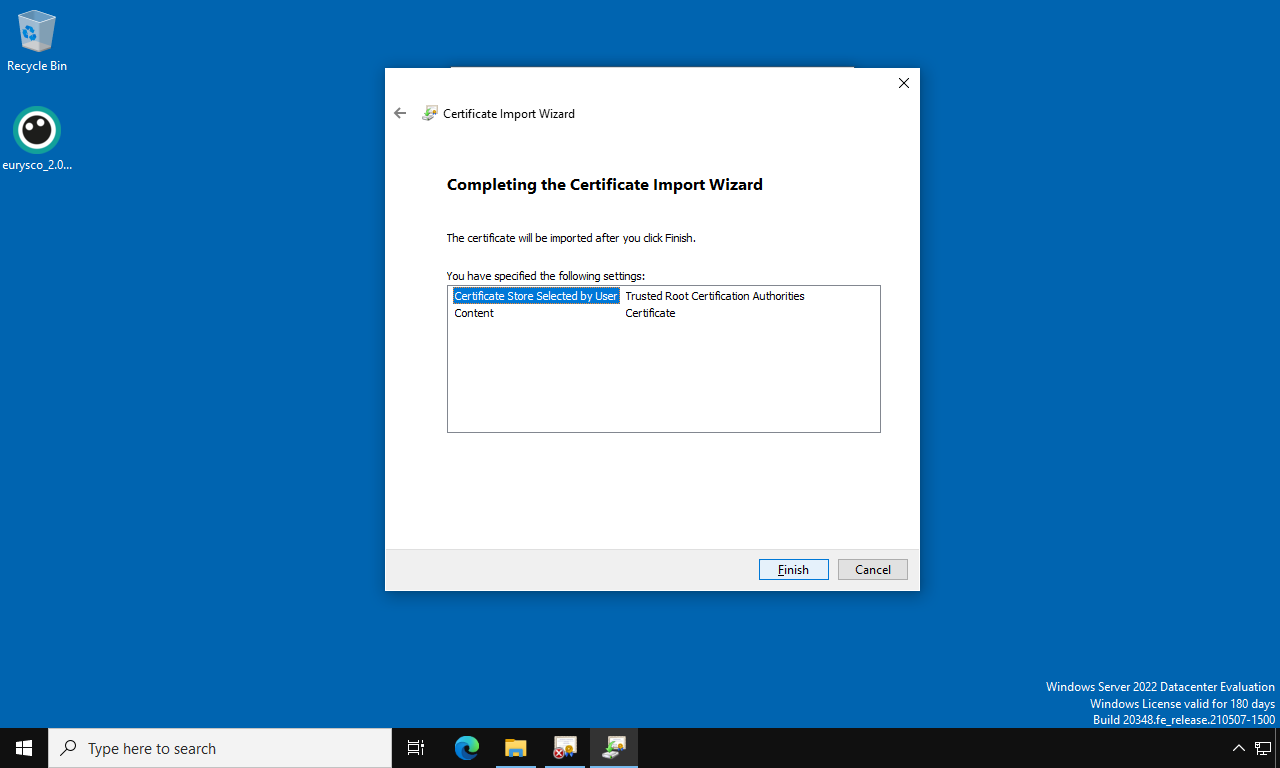1280x768 pixels.
Task: Show hidden system tray icons
Action: 1238,748
